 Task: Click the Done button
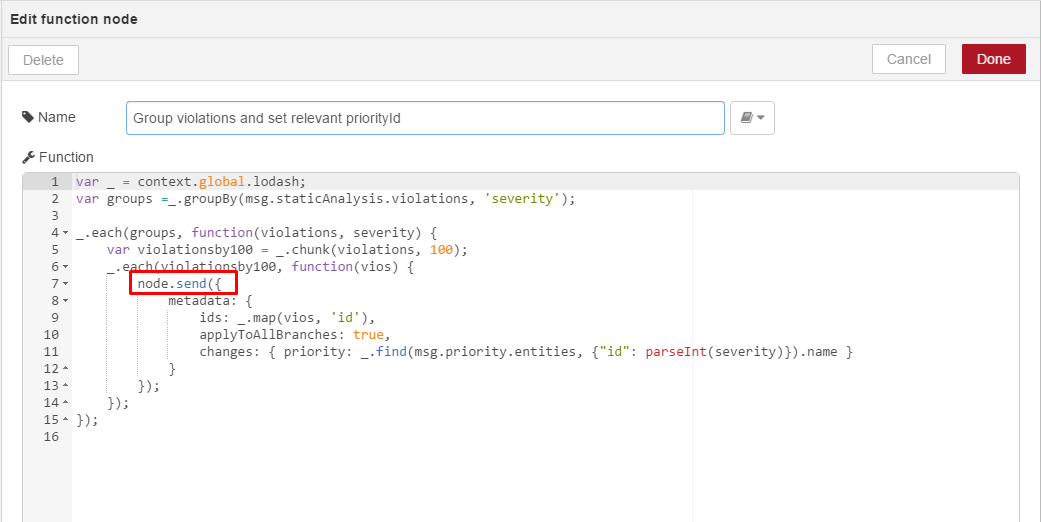pyautogui.click(x=993, y=59)
